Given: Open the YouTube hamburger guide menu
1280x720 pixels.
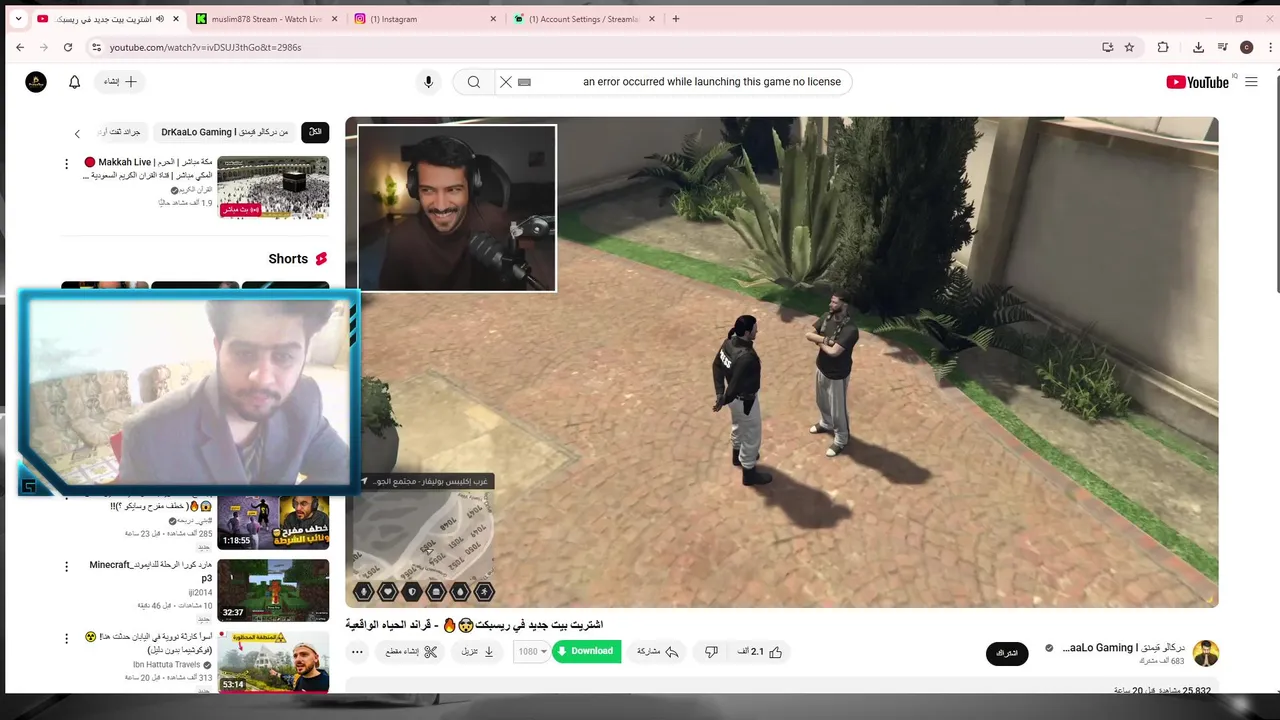Looking at the screenshot, I should click(1251, 82).
